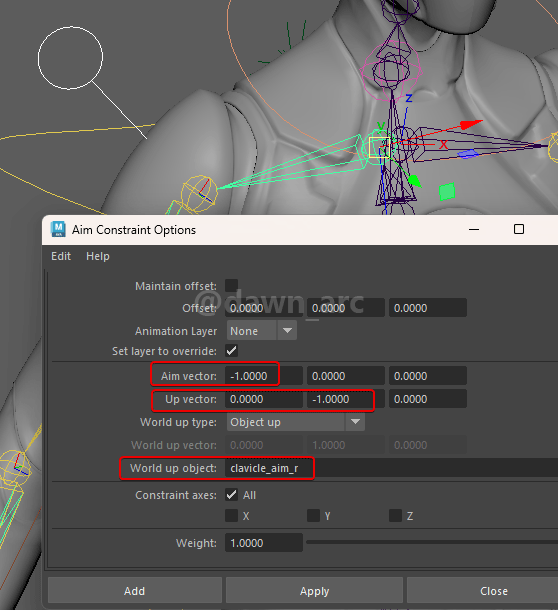The width and height of the screenshot is (558, 610).
Task: Click the Weight value field
Action: [x=264, y=543]
